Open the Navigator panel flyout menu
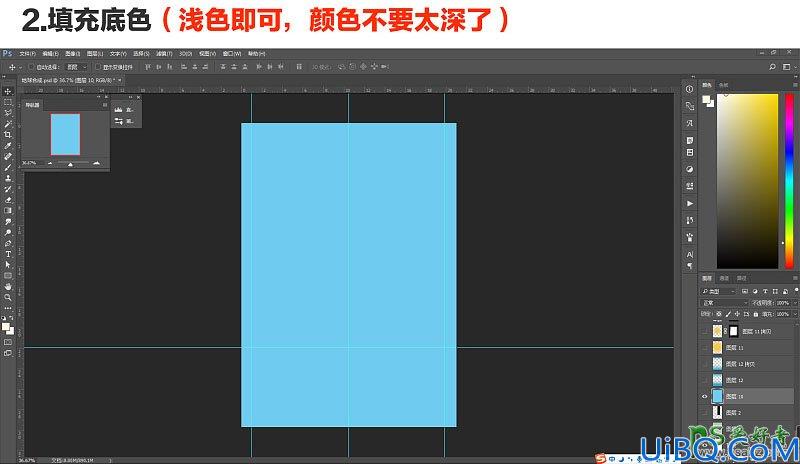 coord(105,105)
